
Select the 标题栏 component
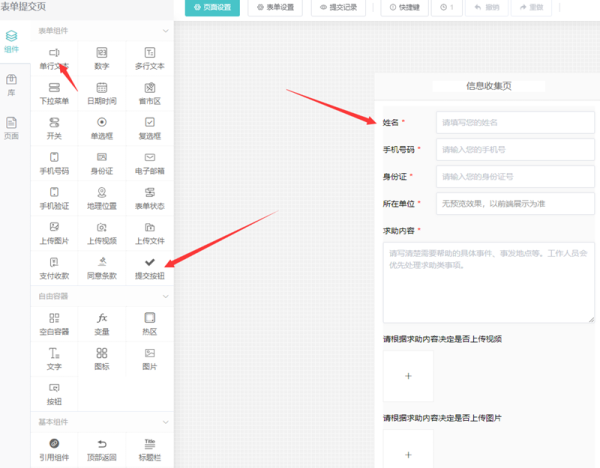coord(150,450)
